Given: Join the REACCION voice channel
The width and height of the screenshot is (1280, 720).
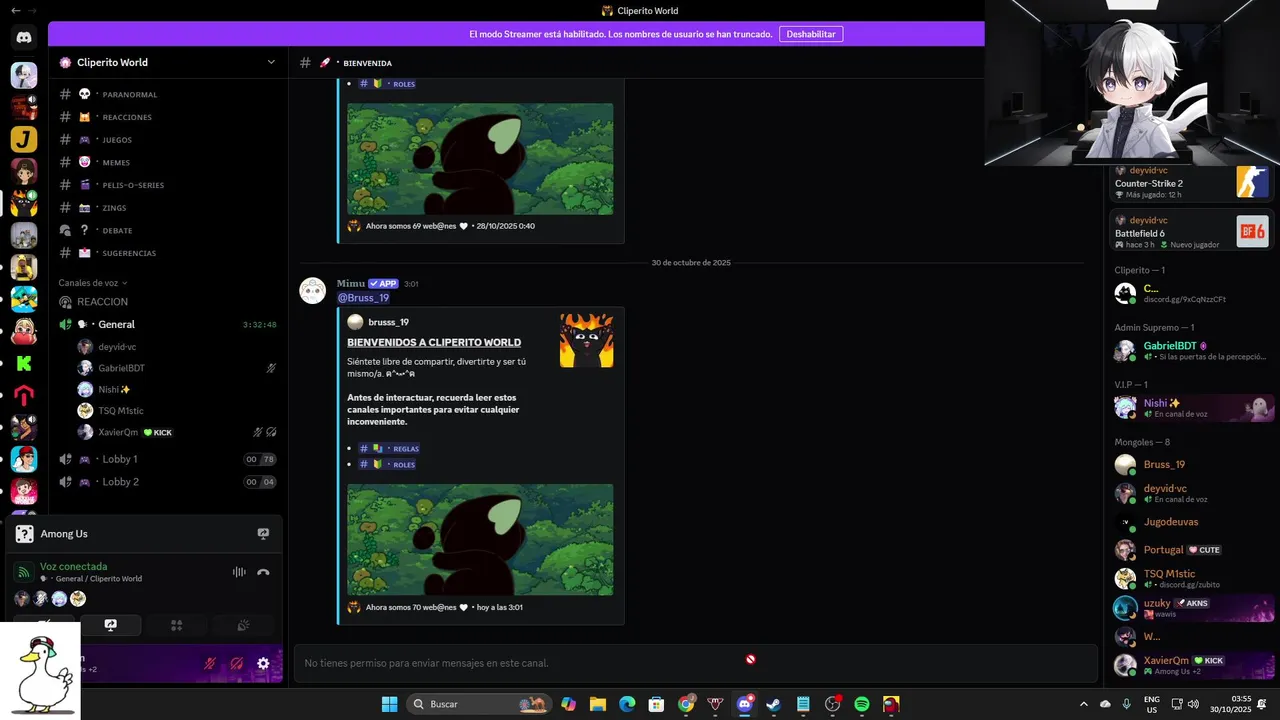Looking at the screenshot, I should [166, 302].
